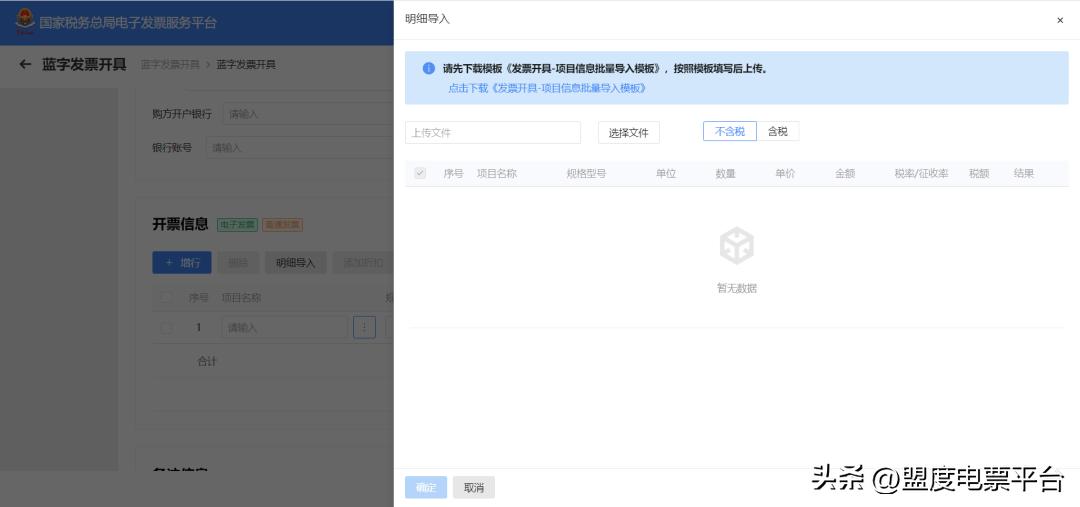Viewport: 1080px width, 507px height.
Task: Click the 银行账号 input field
Action: (x=300, y=147)
